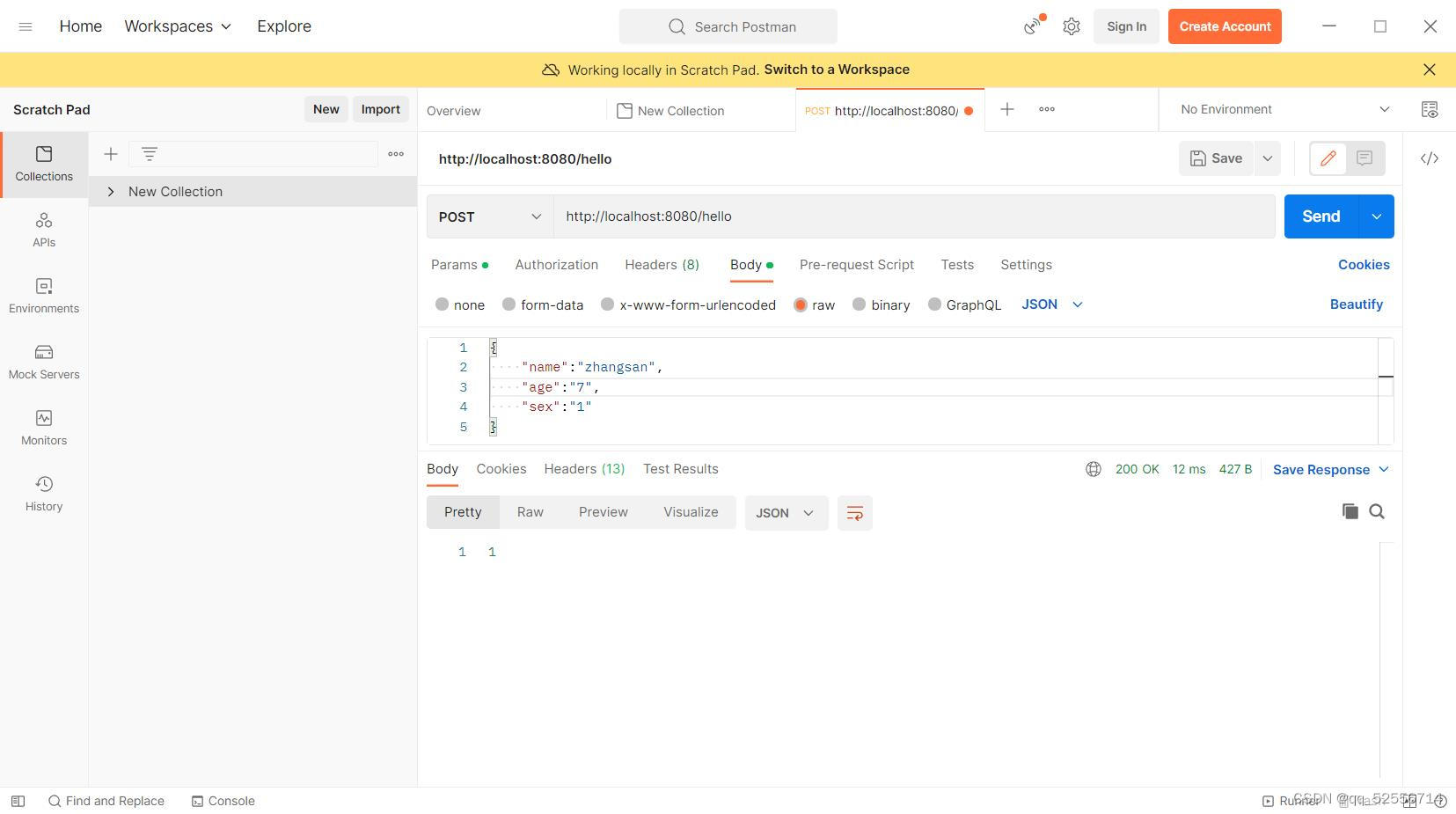Open the Workspaces dropdown

(178, 26)
